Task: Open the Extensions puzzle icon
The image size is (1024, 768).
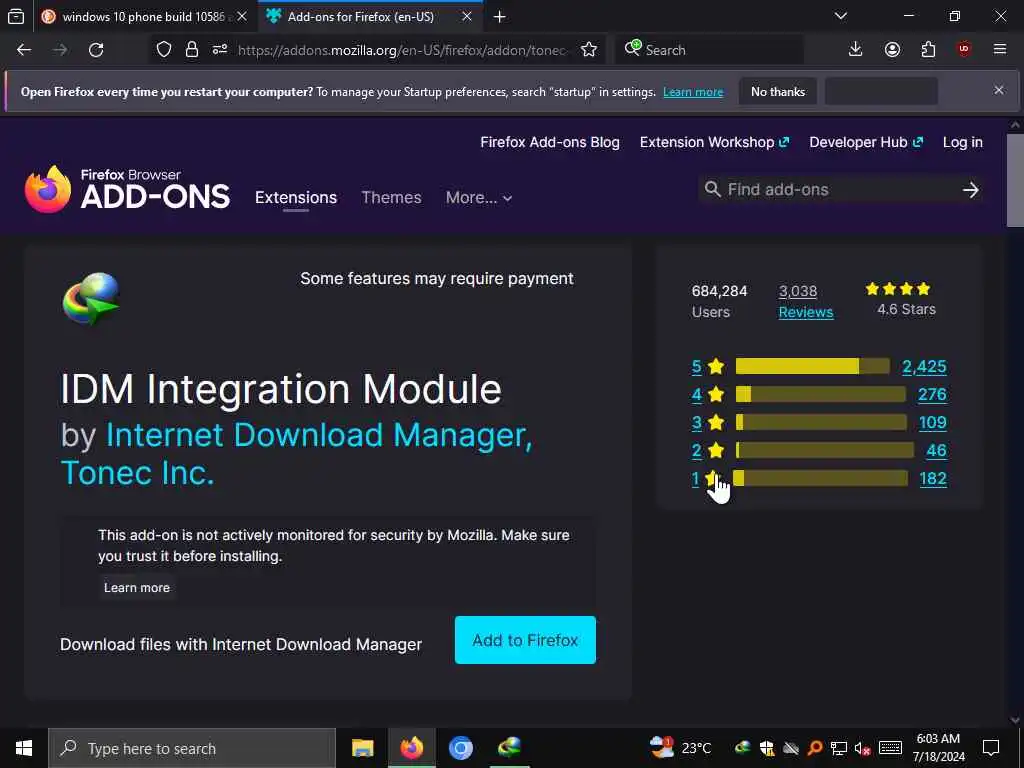Action: tap(928, 50)
